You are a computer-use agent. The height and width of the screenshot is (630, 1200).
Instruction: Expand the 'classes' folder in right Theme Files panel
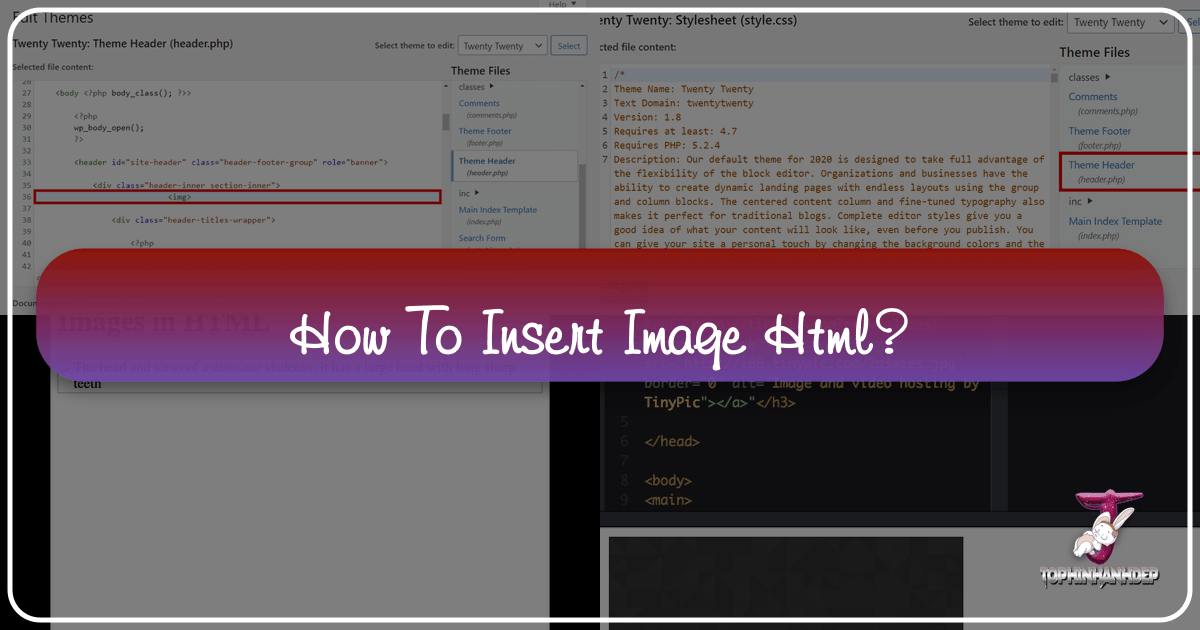tap(1082, 76)
